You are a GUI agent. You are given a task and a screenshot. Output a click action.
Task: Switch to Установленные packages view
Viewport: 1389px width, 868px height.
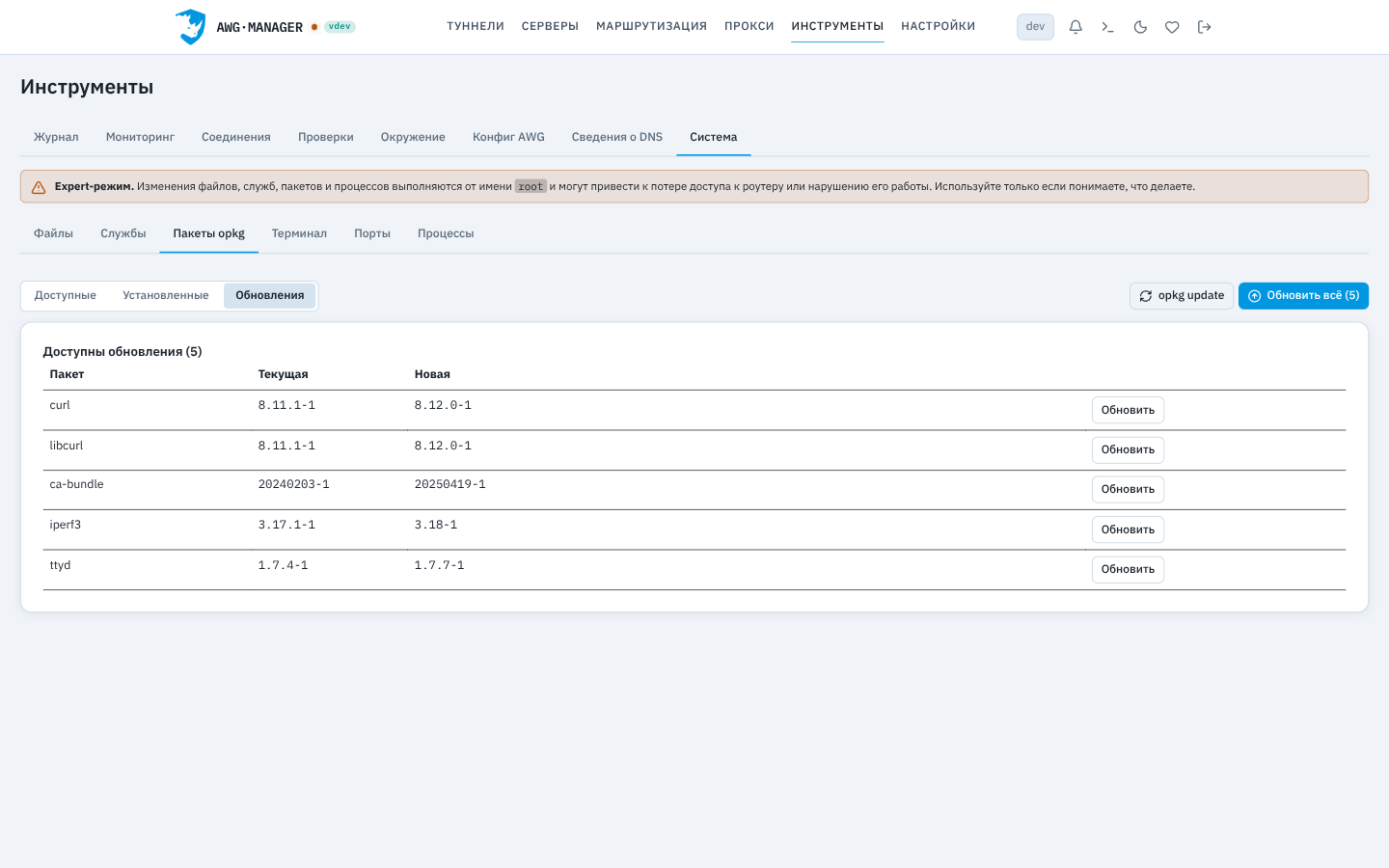(166, 295)
